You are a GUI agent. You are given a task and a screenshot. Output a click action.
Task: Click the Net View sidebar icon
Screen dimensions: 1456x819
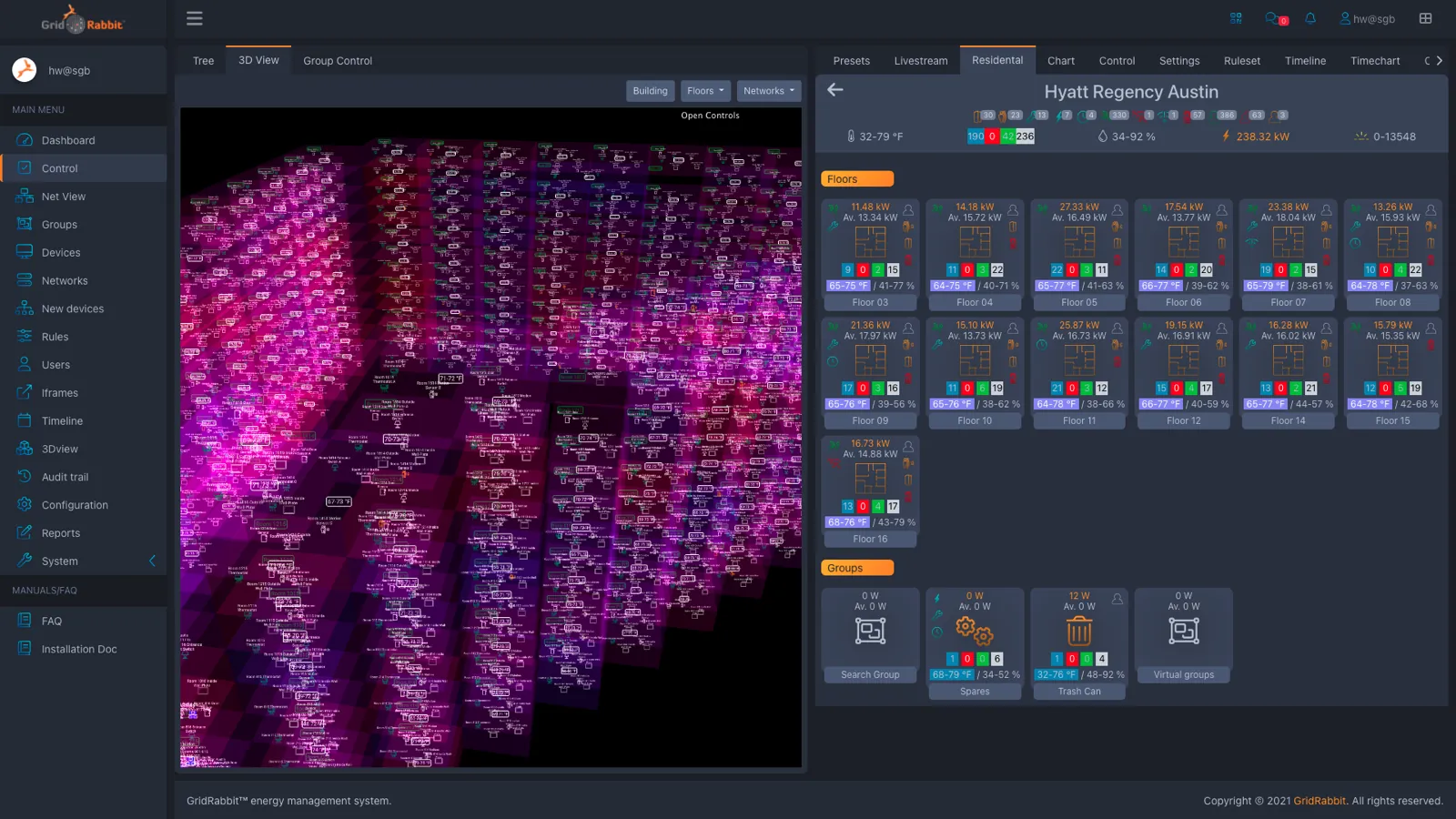coord(25,196)
